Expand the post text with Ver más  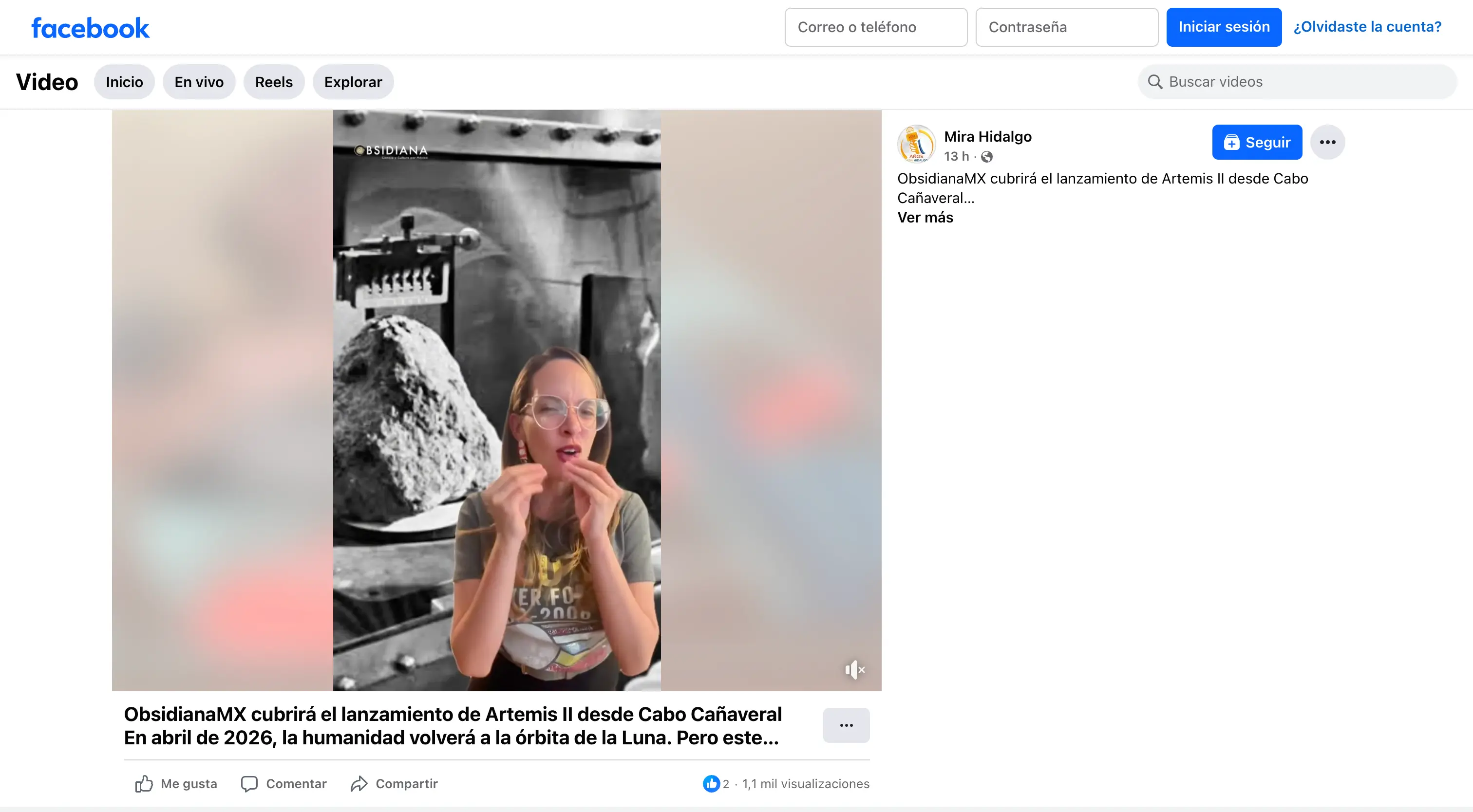pos(925,218)
